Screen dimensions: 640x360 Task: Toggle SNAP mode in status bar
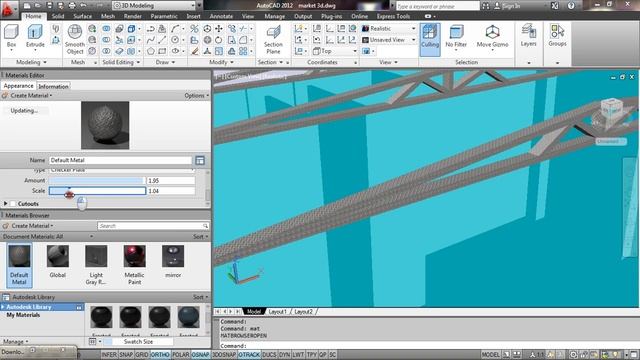pyautogui.click(x=126, y=355)
